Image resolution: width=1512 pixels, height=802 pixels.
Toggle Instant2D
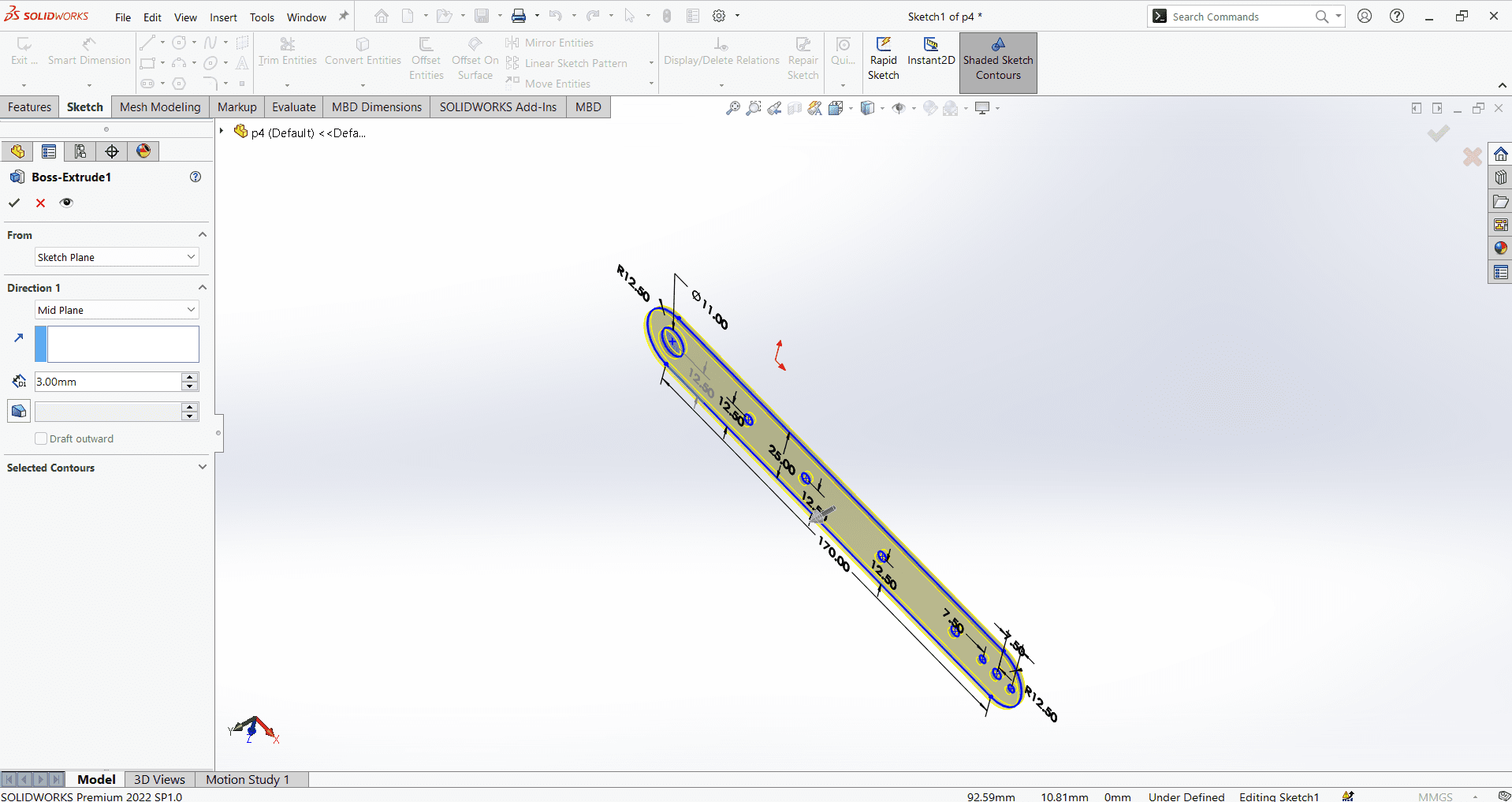point(931,52)
